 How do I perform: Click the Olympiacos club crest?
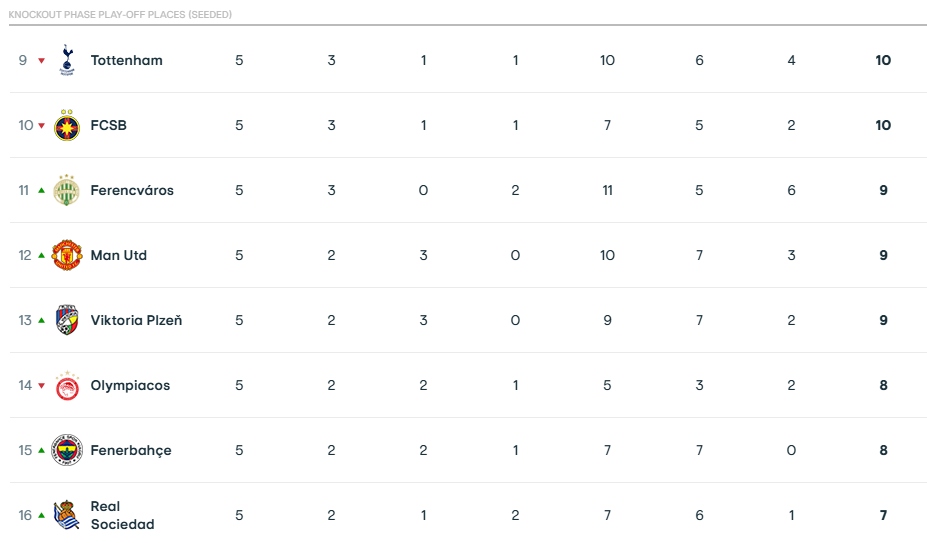tap(67, 386)
